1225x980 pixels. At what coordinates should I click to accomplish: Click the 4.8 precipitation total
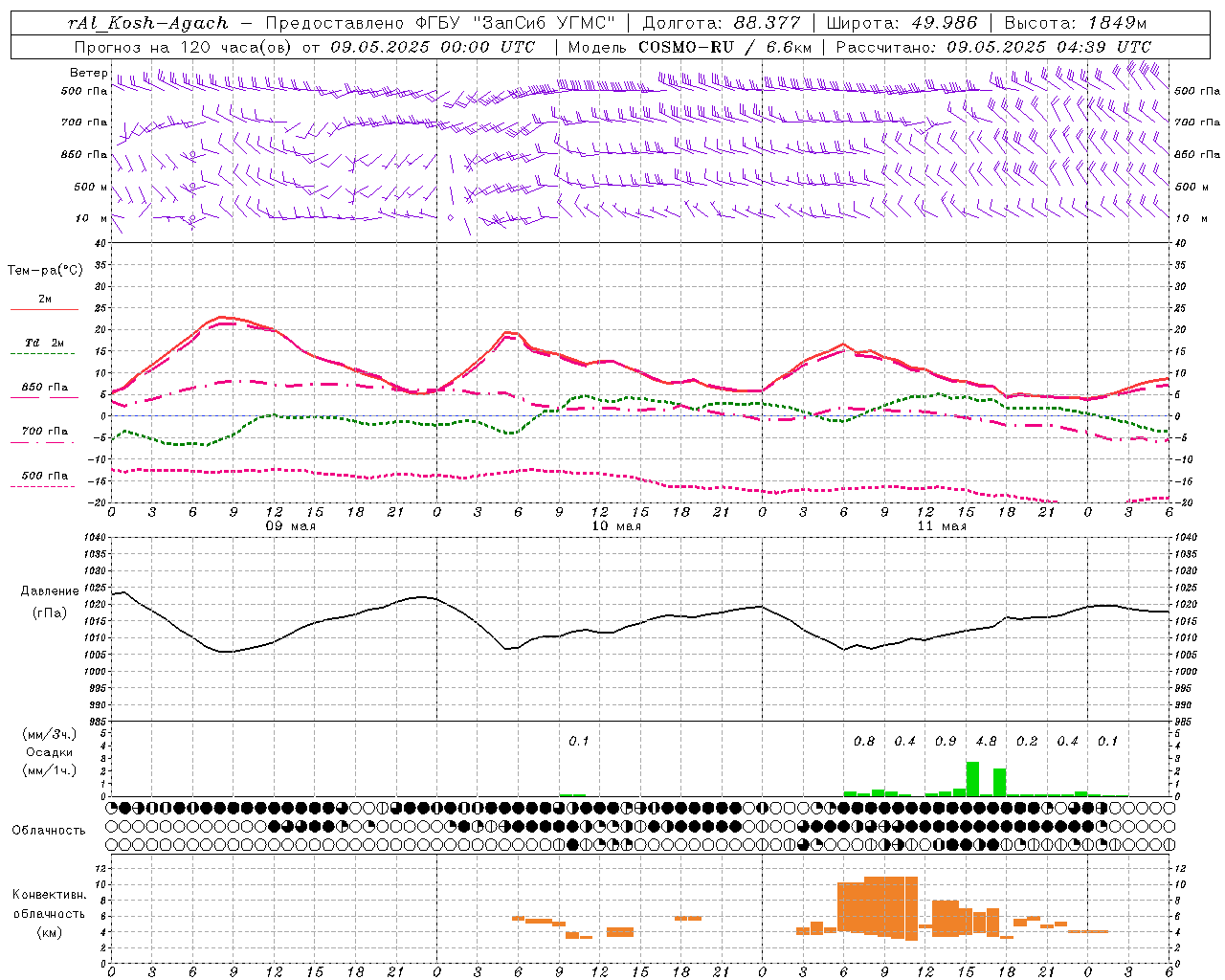coord(986,741)
